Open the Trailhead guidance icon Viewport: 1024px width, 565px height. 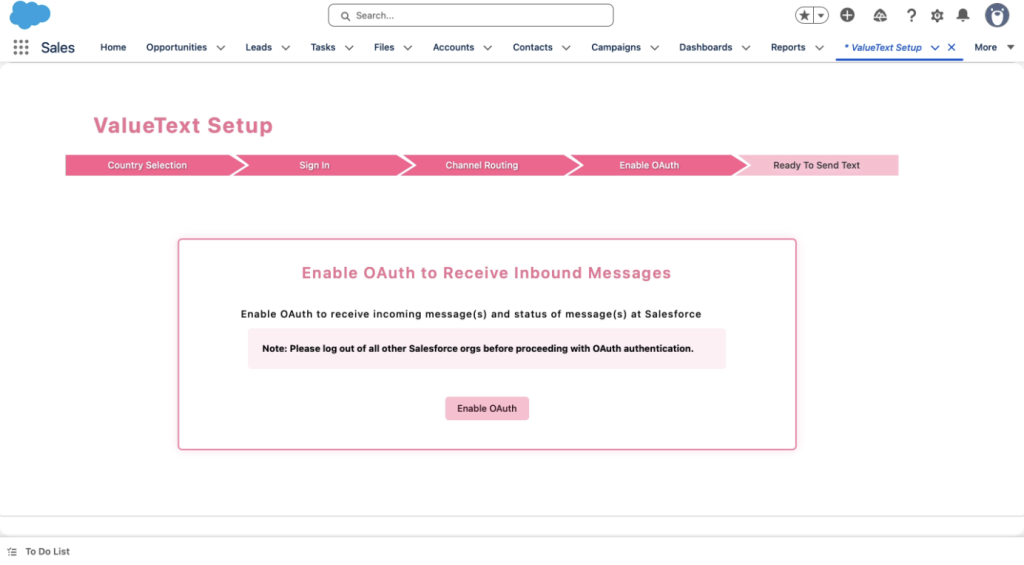pos(880,15)
